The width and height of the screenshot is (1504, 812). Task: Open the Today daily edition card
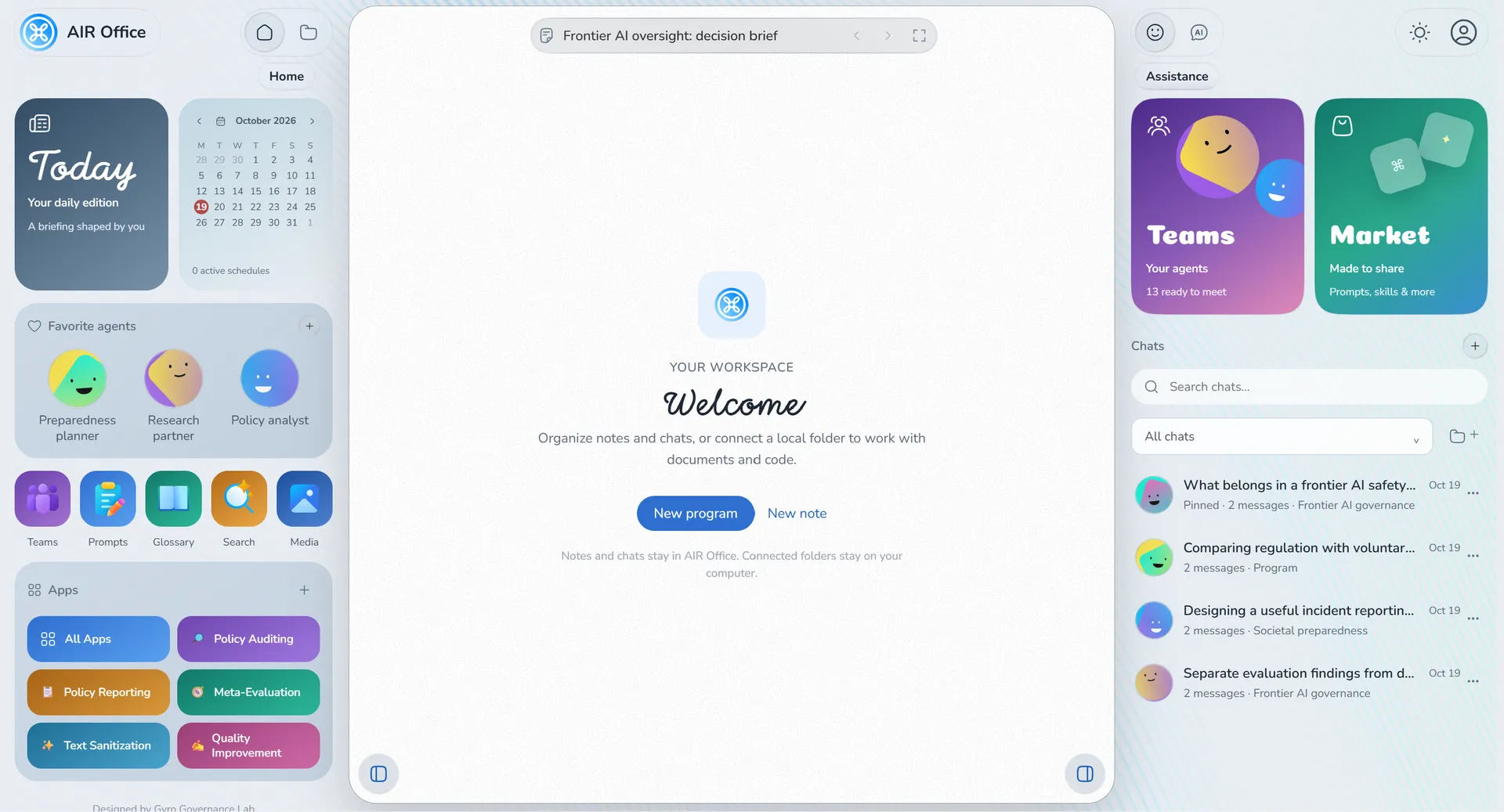(92, 194)
